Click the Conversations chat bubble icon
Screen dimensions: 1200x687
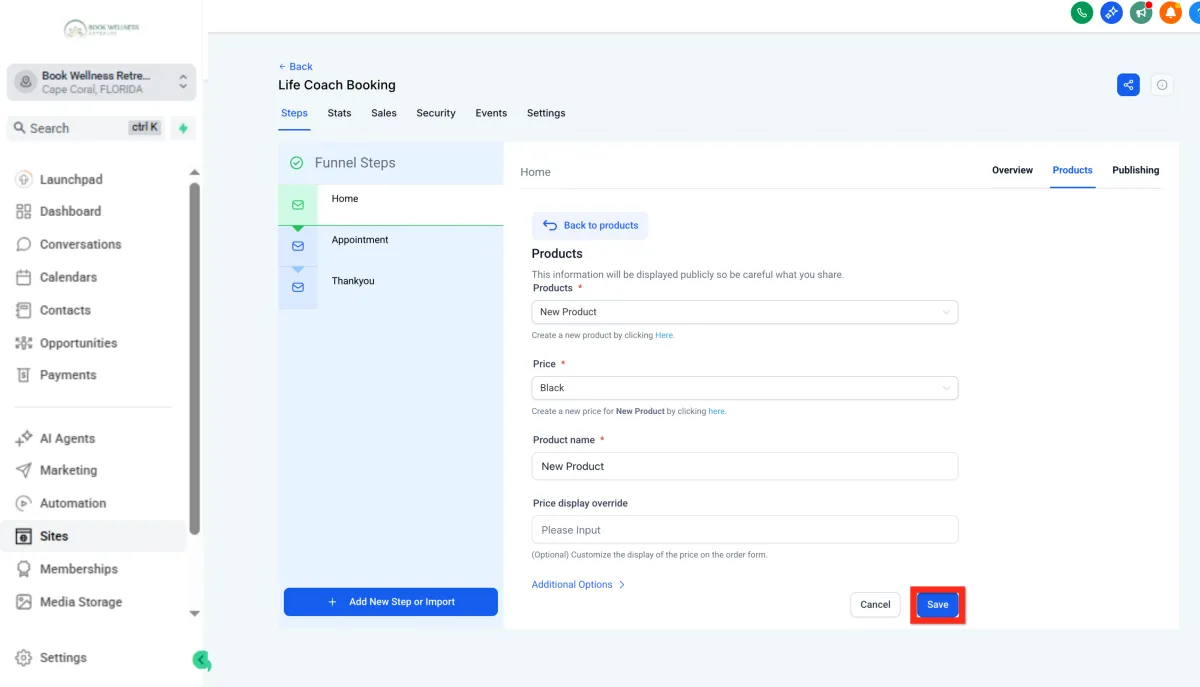pyautogui.click(x=24, y=244)
